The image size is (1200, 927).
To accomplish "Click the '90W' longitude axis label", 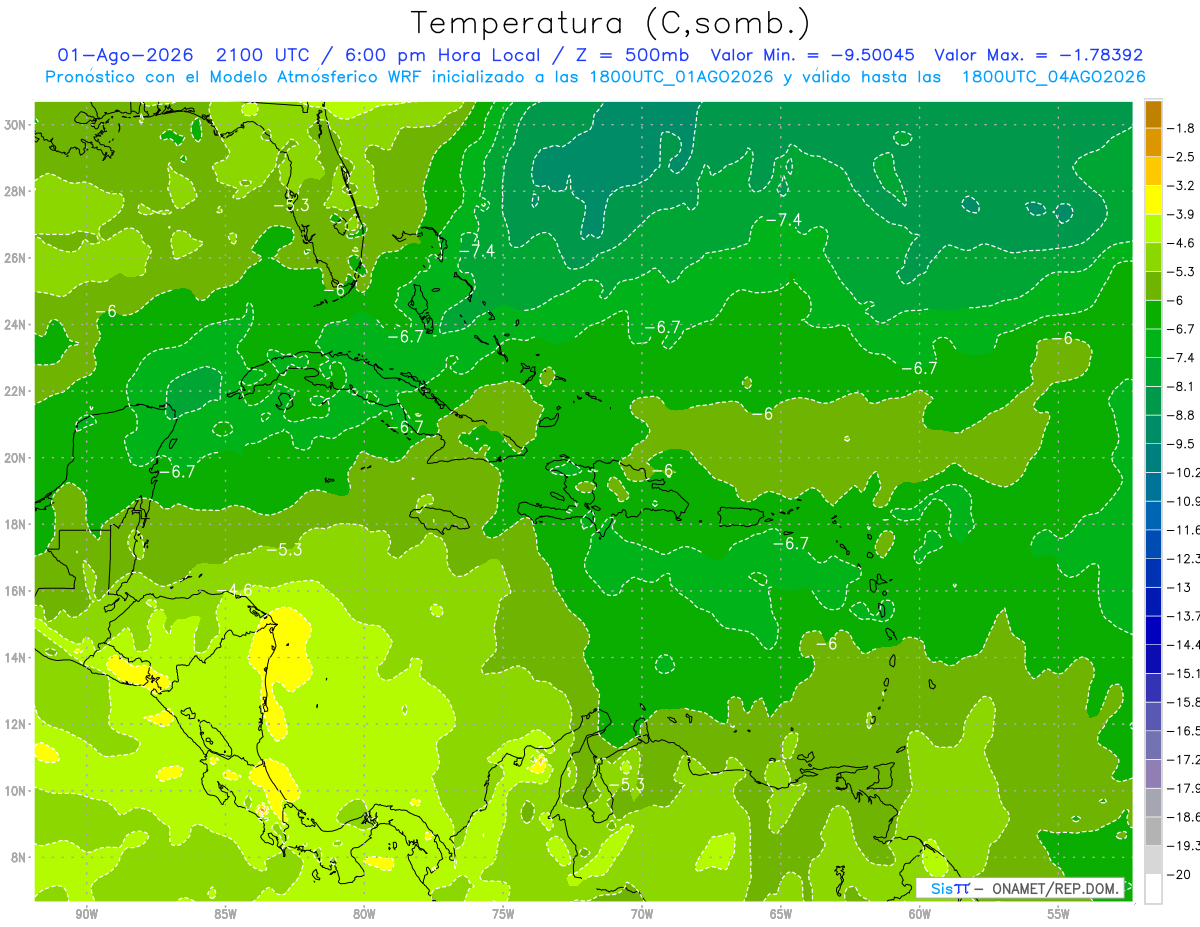I will (86, 914).
